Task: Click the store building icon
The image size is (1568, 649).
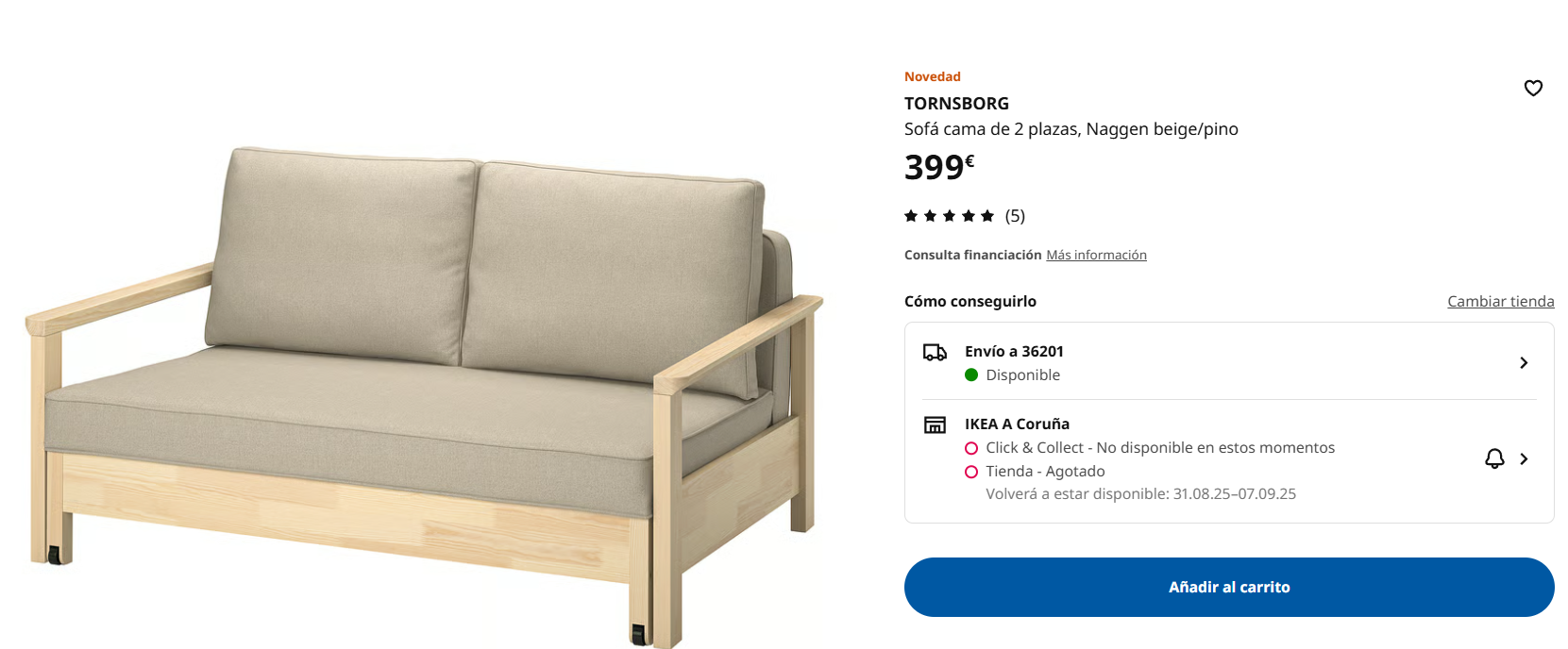Action: (x=935, y=424)
